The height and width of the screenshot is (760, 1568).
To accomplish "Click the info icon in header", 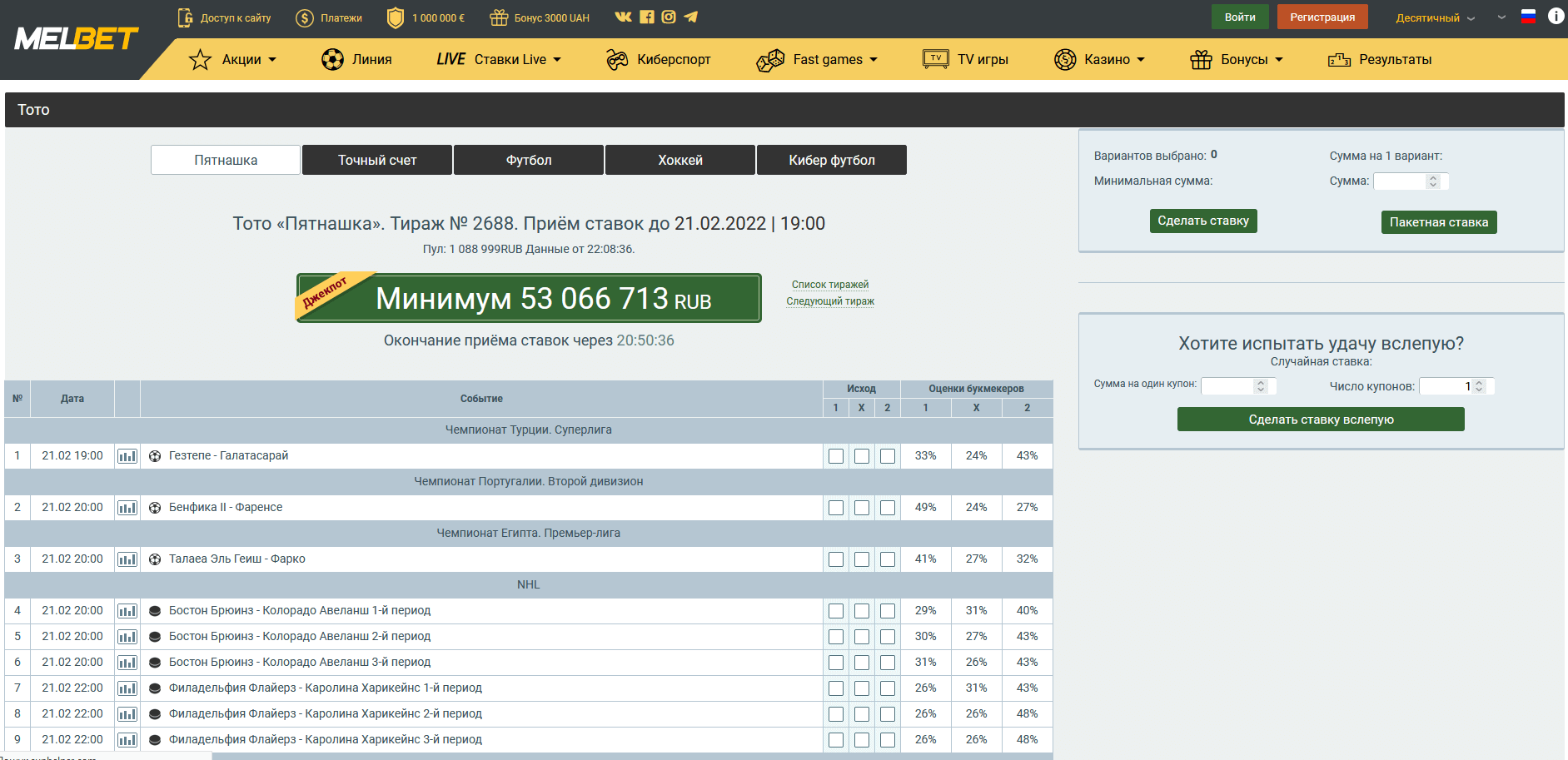I will click(1556, 16).
